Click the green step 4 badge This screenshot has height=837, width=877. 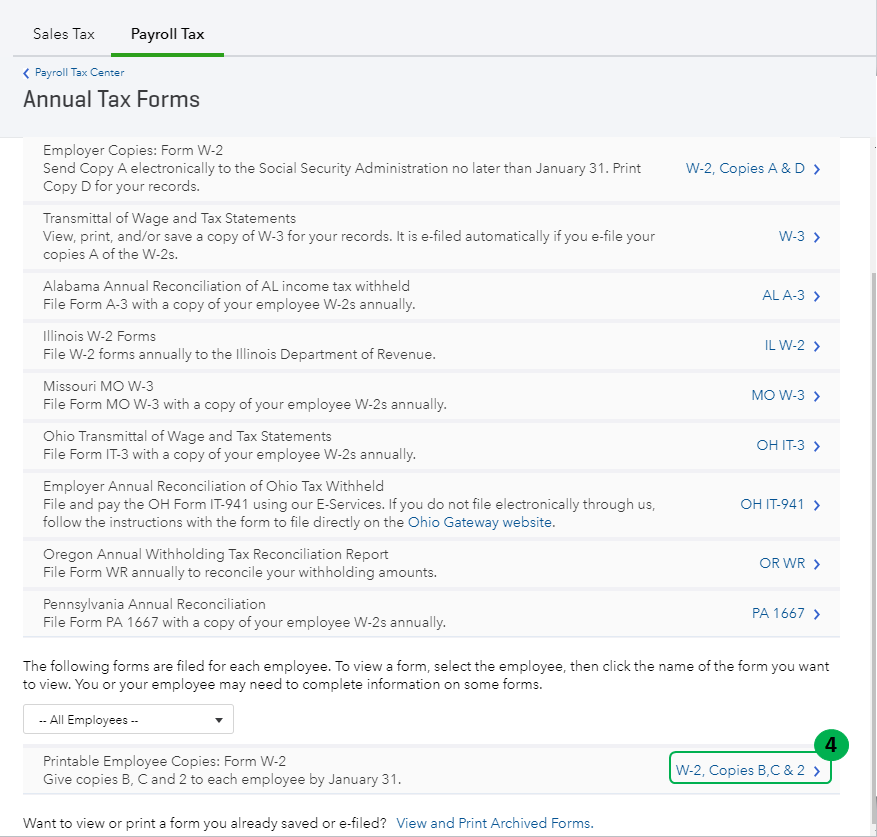pos(831,745)
